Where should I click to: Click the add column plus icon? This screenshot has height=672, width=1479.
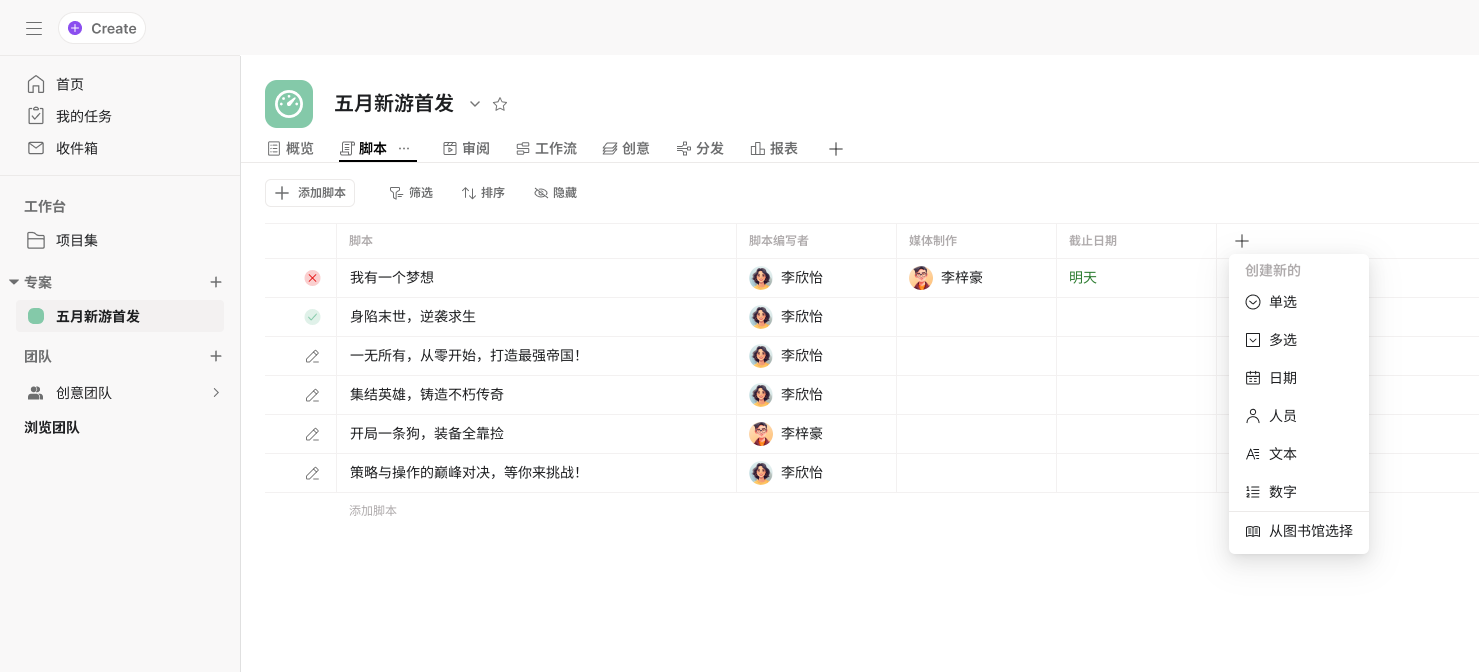click(1242, 241)
